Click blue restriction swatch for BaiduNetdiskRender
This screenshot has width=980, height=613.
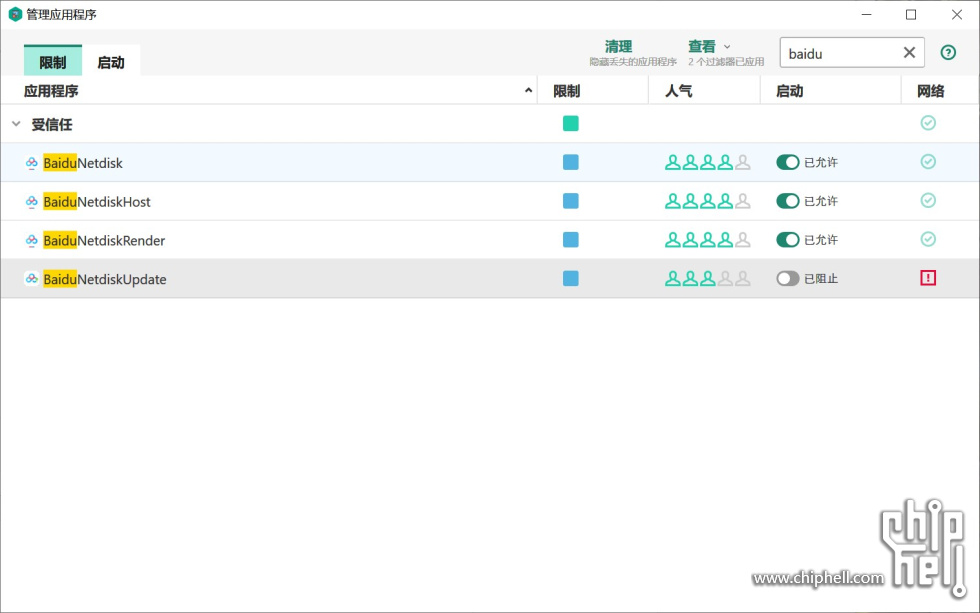pyautogui.click(x=571, y=240)
